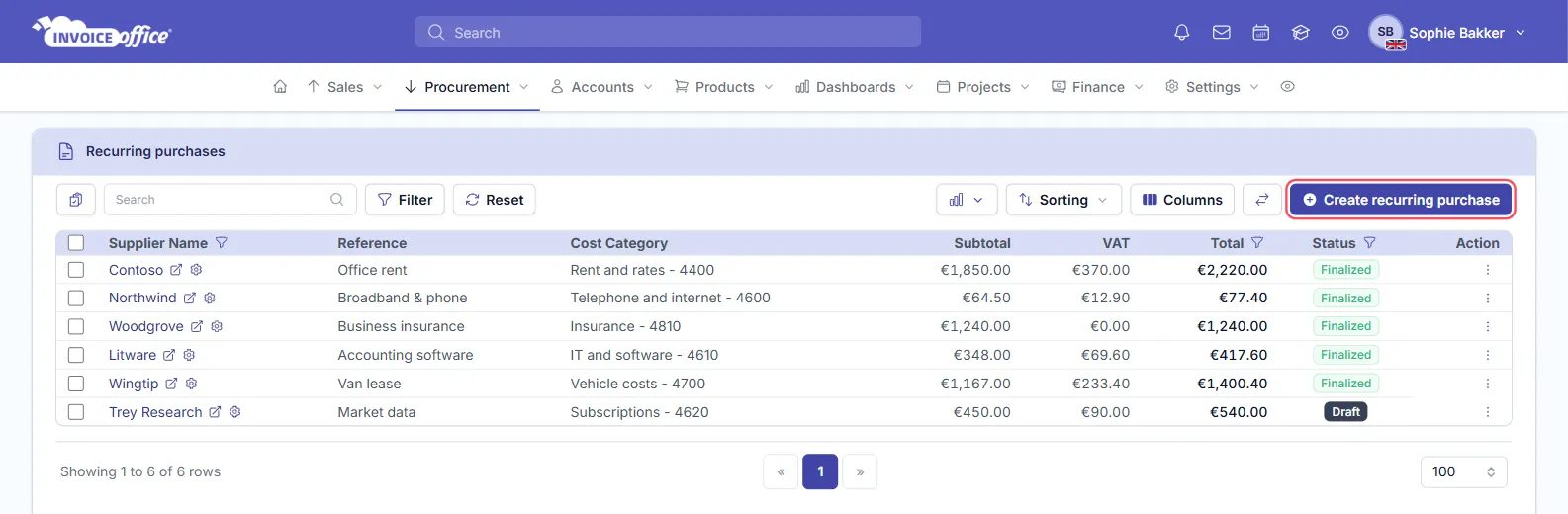
Task: Open action menu for Contoso row
Action: [1488, 270]
